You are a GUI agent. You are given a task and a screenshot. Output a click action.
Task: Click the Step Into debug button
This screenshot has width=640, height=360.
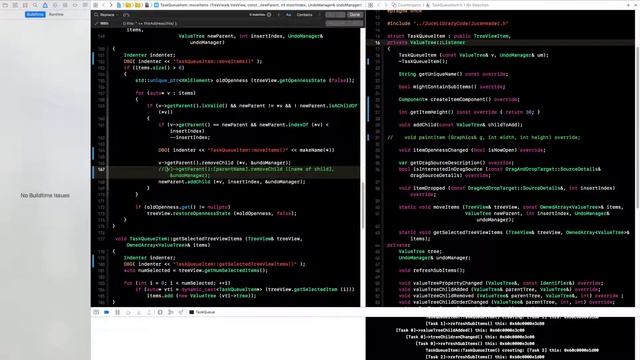pyautogui.click(x=139, y=312)
